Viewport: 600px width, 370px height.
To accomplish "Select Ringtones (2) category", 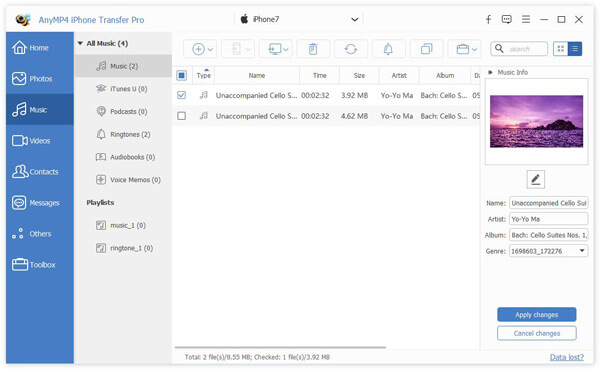I will [123, 134].
